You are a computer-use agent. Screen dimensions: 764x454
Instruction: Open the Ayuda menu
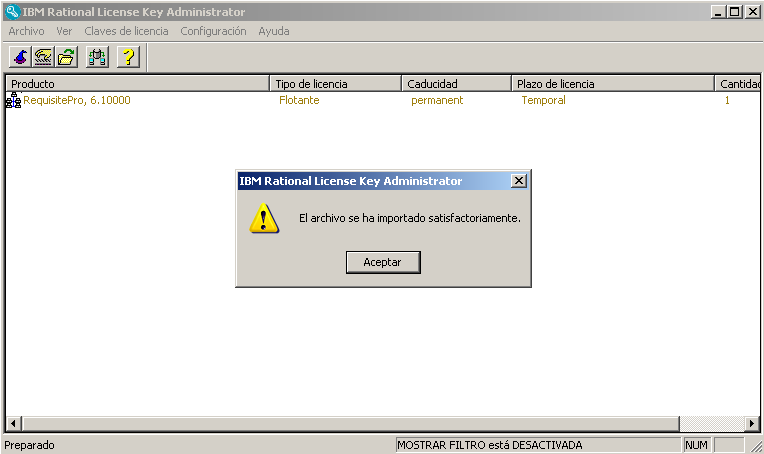coord(274,31)
